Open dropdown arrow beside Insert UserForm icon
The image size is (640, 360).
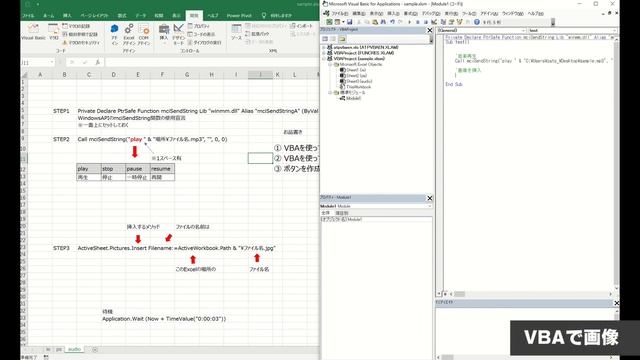tap(343, 22)
